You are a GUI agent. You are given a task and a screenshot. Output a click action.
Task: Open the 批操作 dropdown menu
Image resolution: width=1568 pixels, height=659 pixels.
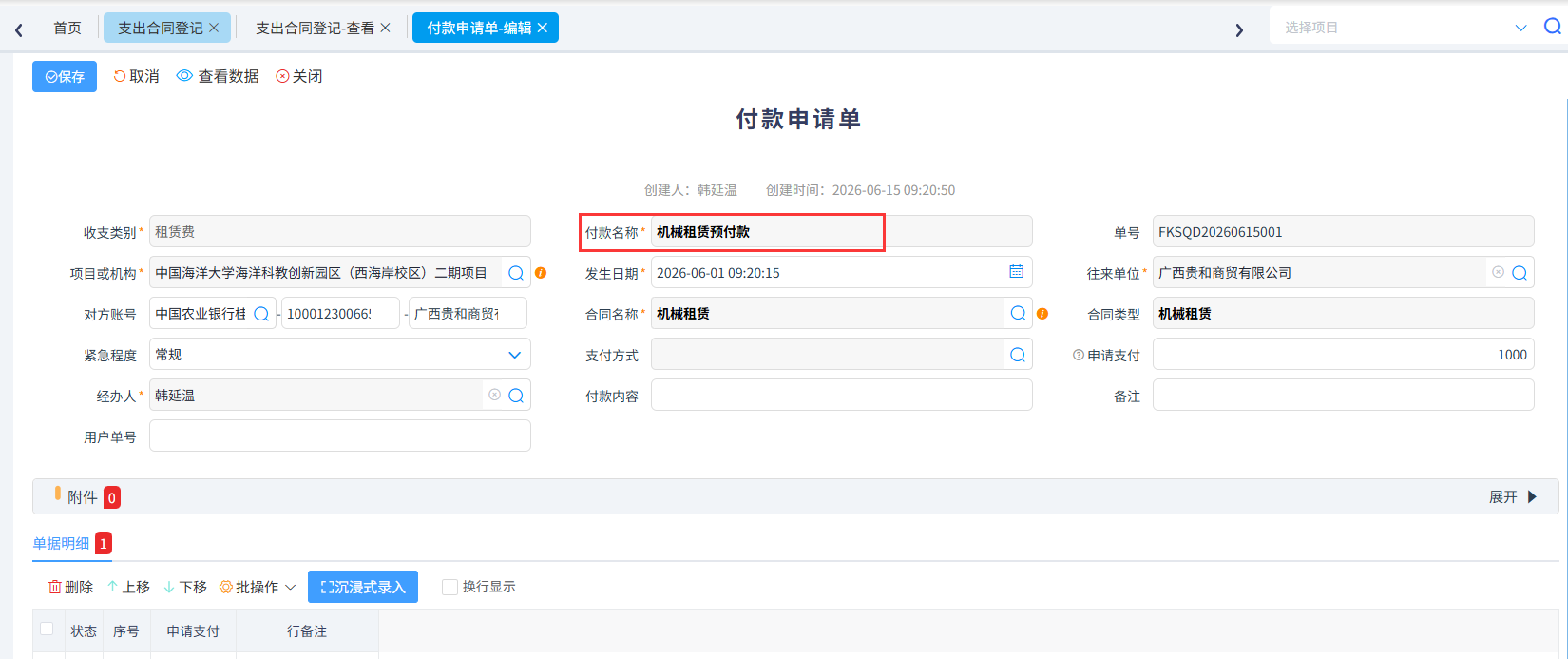(x=258, y=587)
